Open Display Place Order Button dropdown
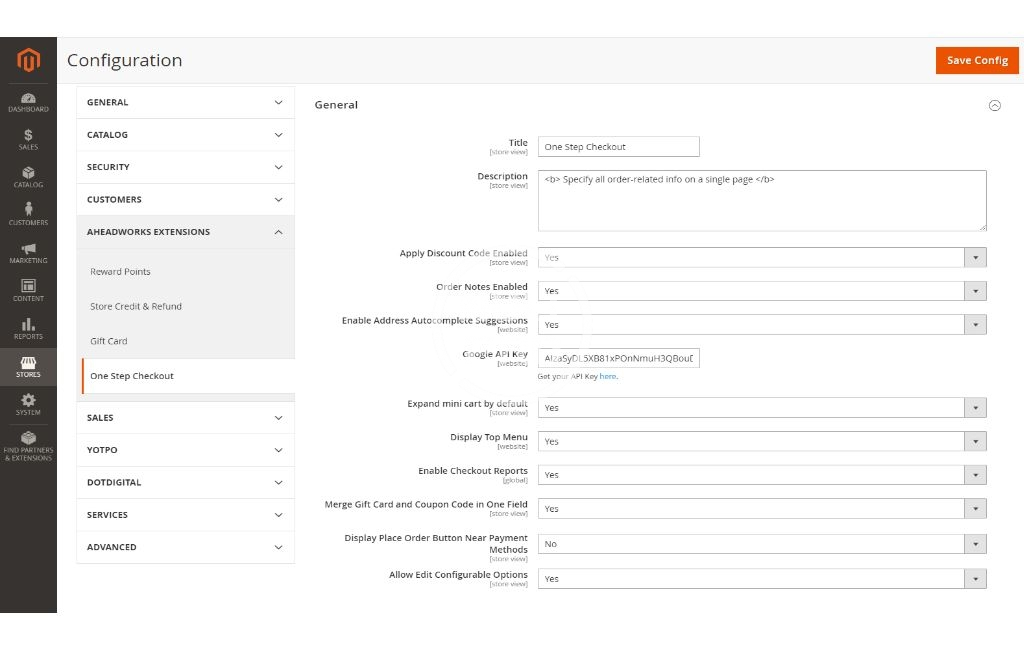 tap(762, 544)
